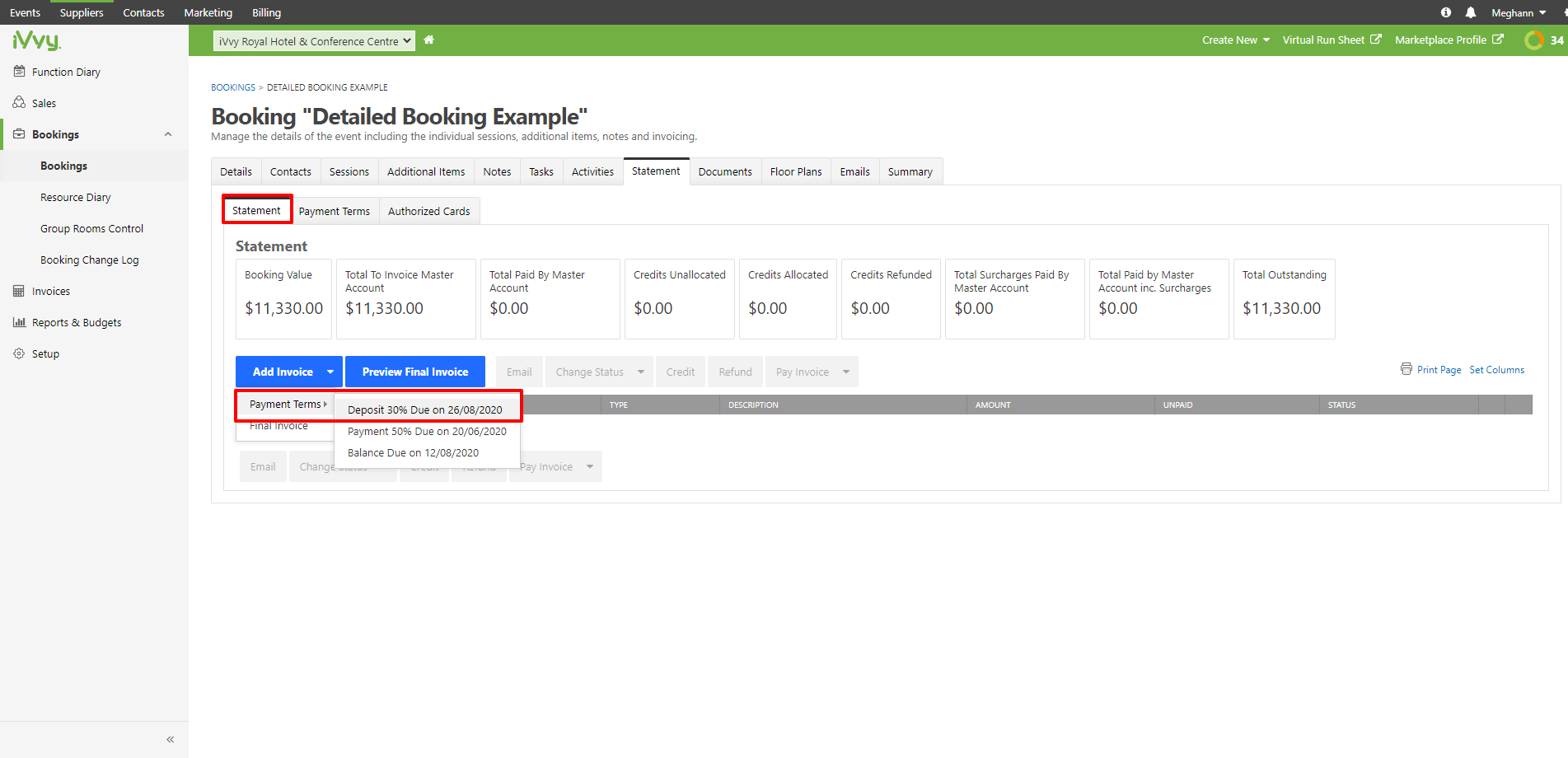Switch to the Documents tab

coord(725,171)
